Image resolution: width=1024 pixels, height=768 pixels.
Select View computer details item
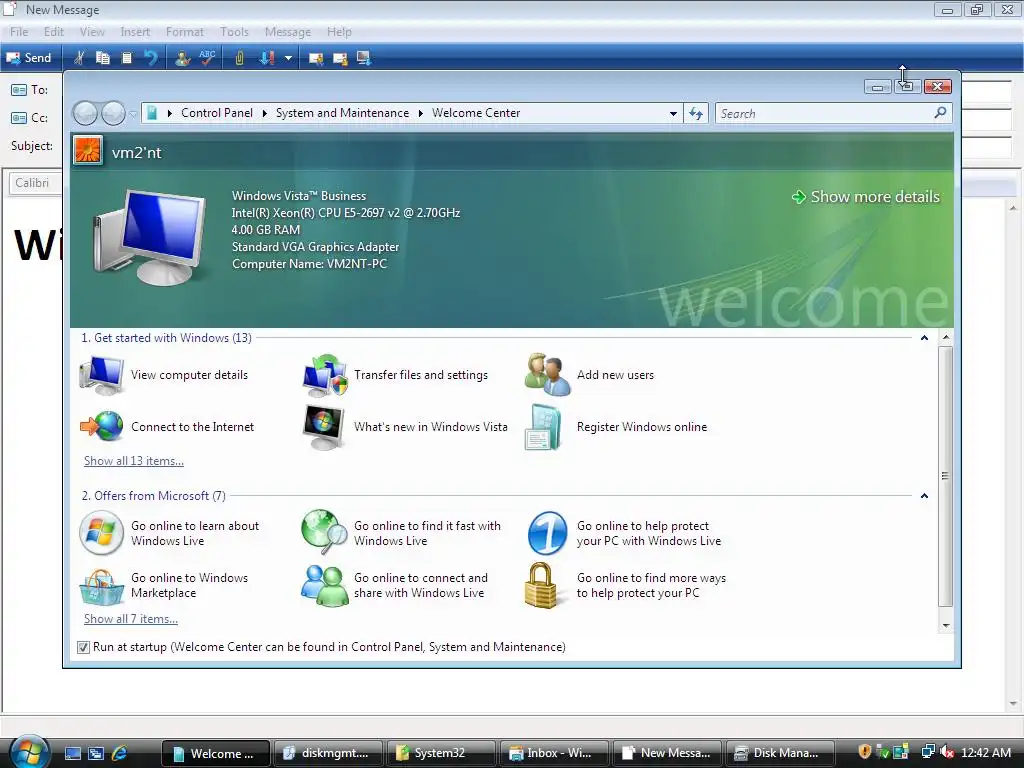pos(165,375)
